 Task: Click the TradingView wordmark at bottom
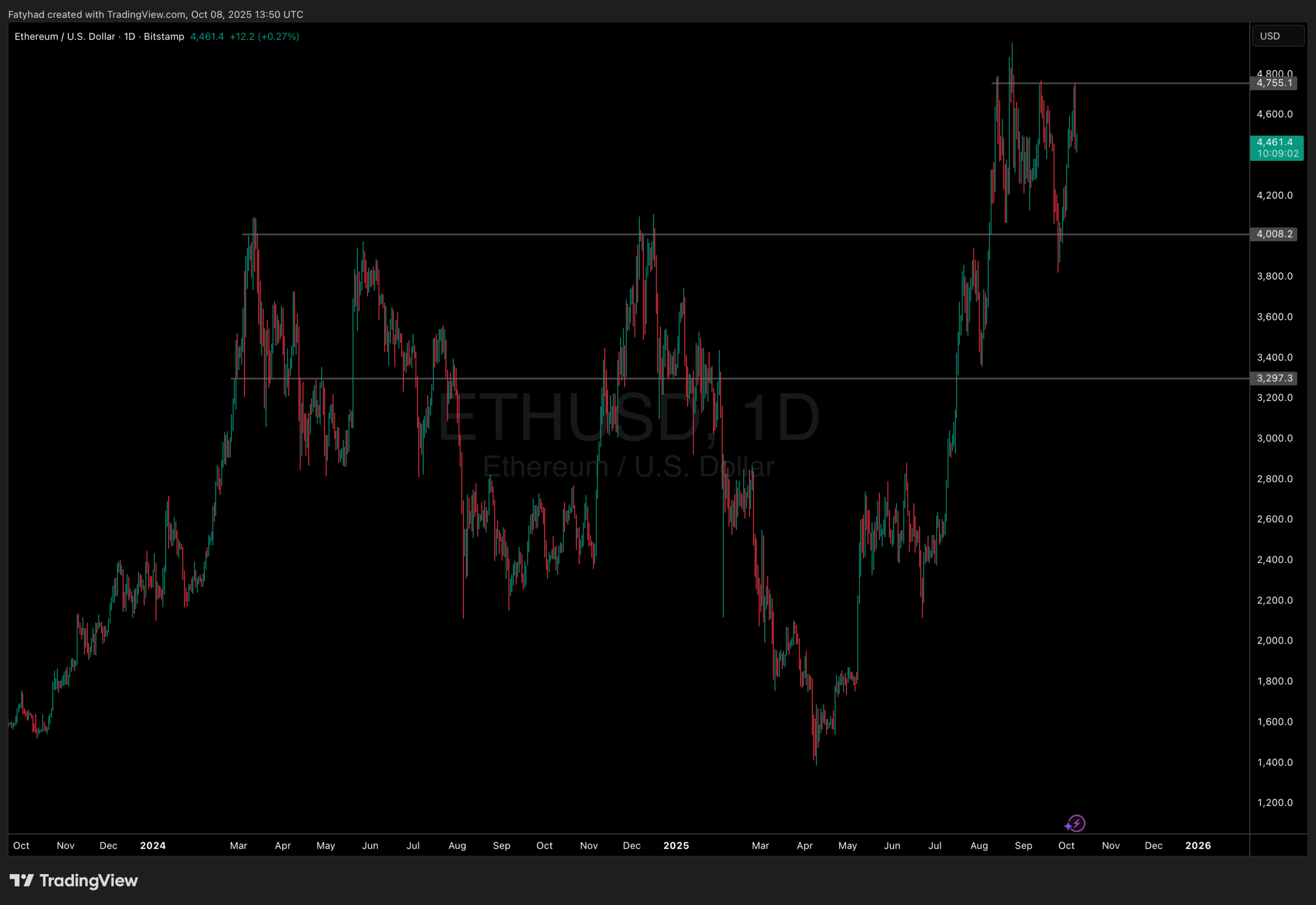pos(88,881)
